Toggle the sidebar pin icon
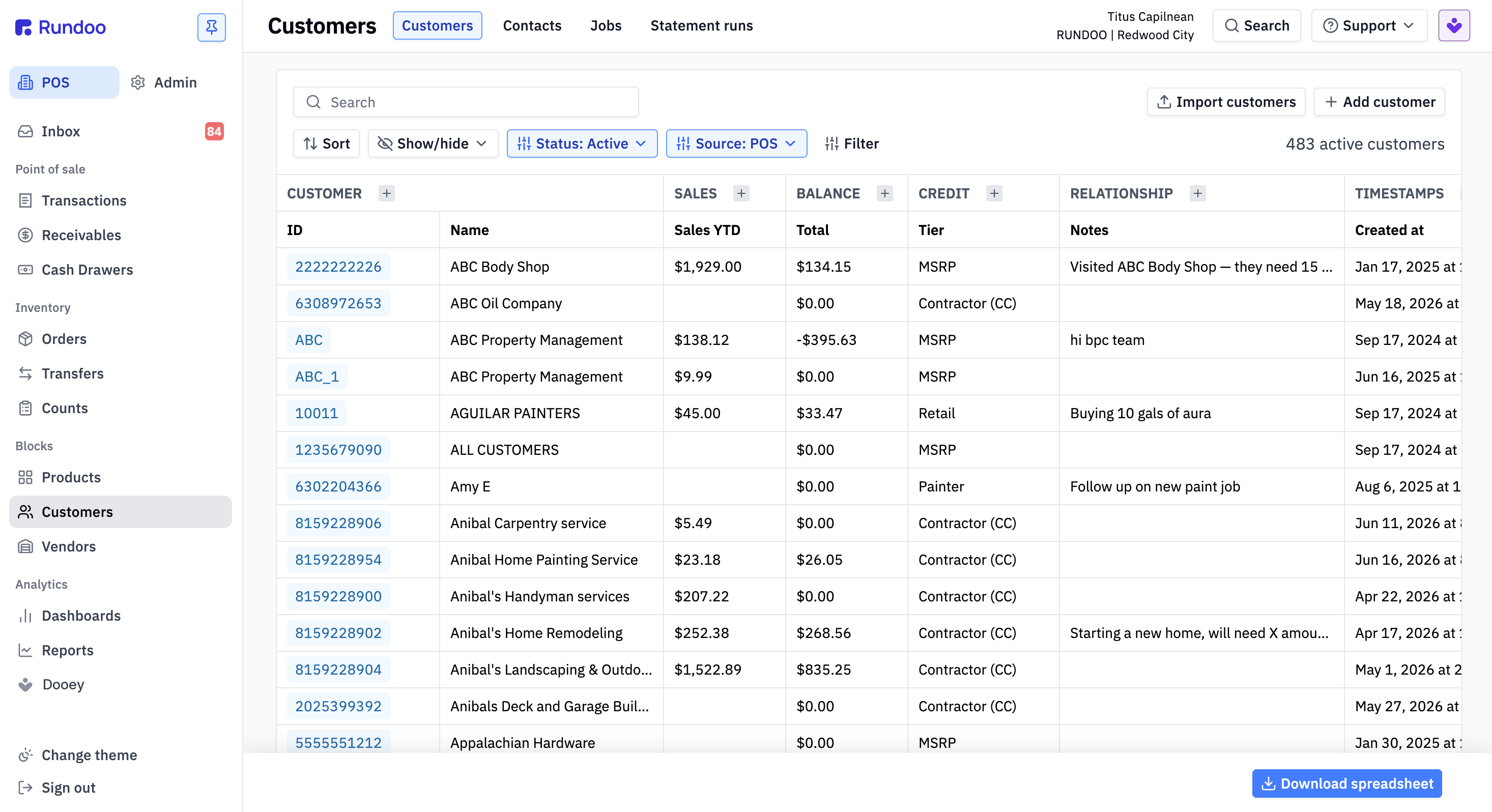This screenshot has height=812, width=1492. 211,27
